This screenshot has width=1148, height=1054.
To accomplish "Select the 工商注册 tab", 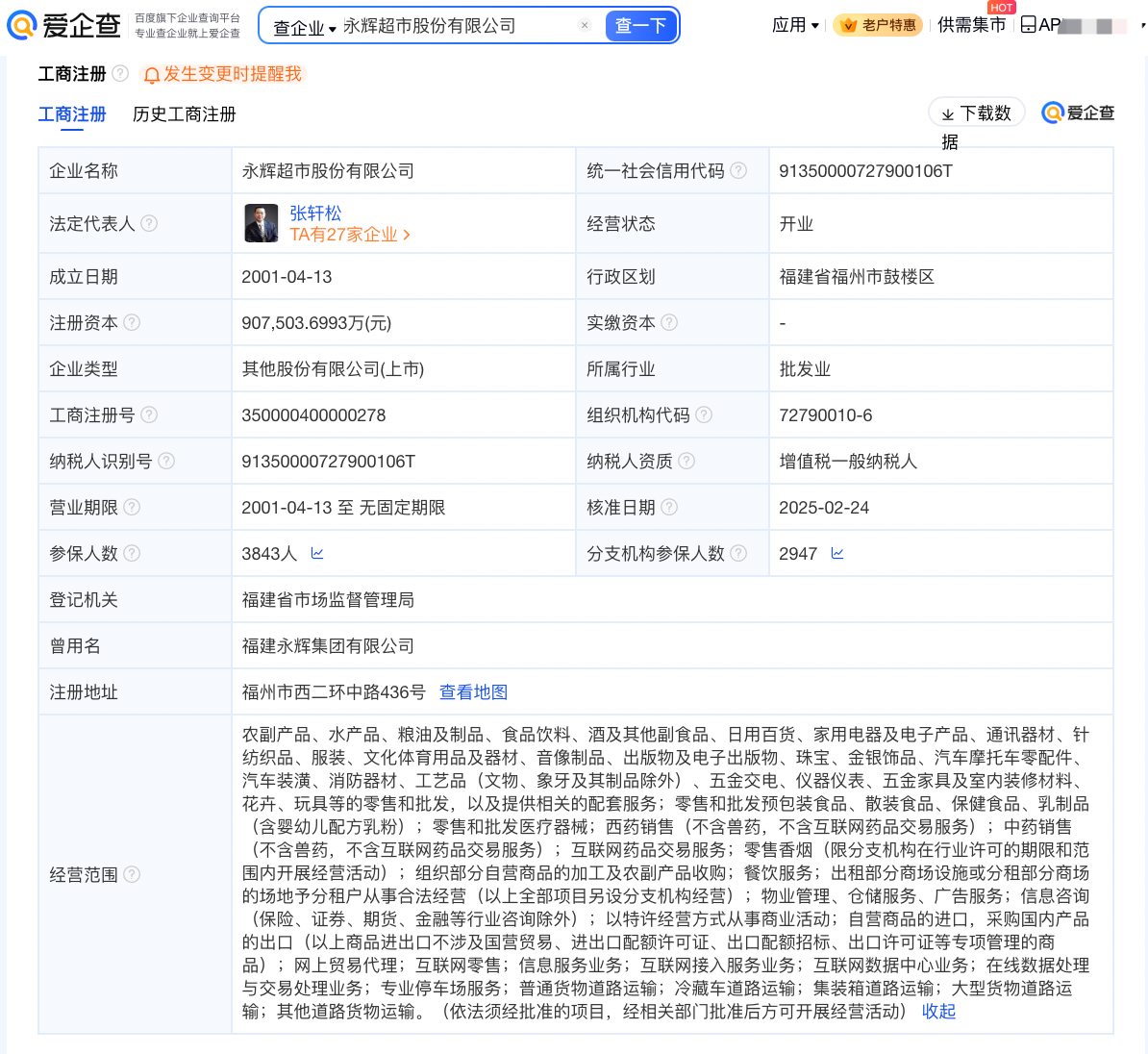I will (x=72, y=114).
